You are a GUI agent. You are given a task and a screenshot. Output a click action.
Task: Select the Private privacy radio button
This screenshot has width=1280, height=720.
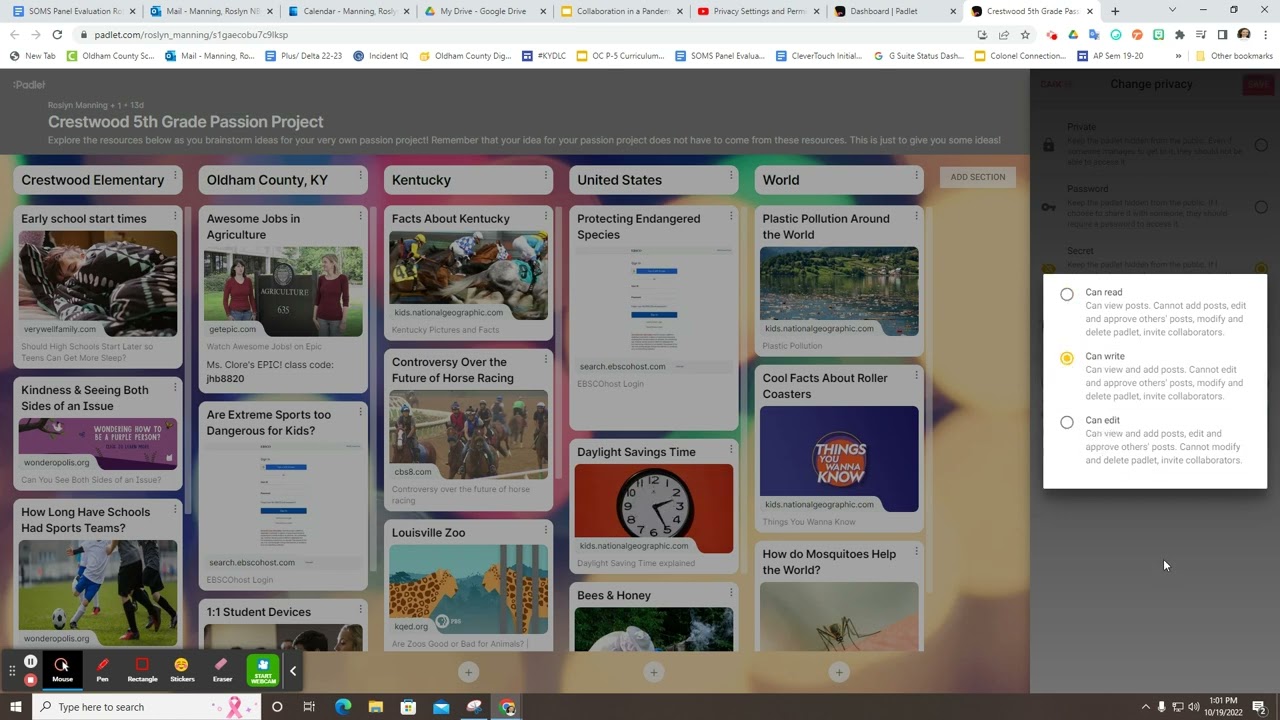click(x=1261, y=145)
